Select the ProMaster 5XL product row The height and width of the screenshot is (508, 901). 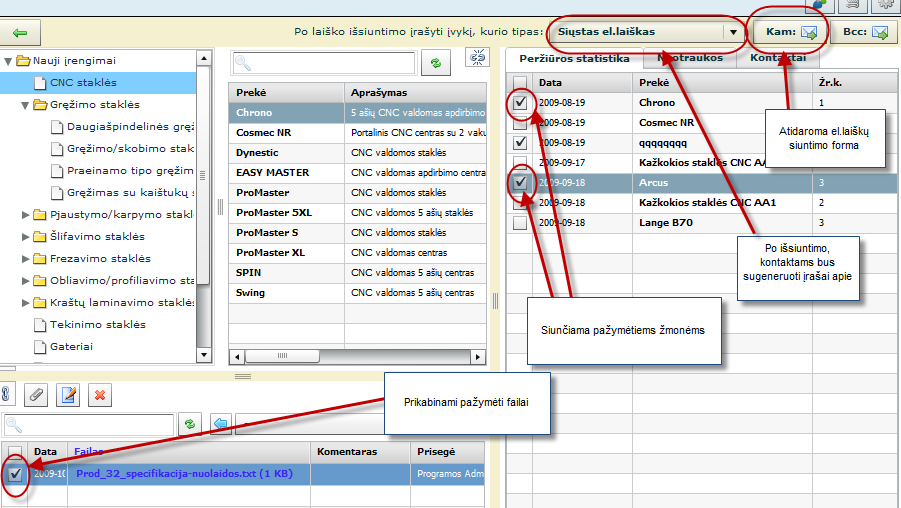click(x=357, y=213)
